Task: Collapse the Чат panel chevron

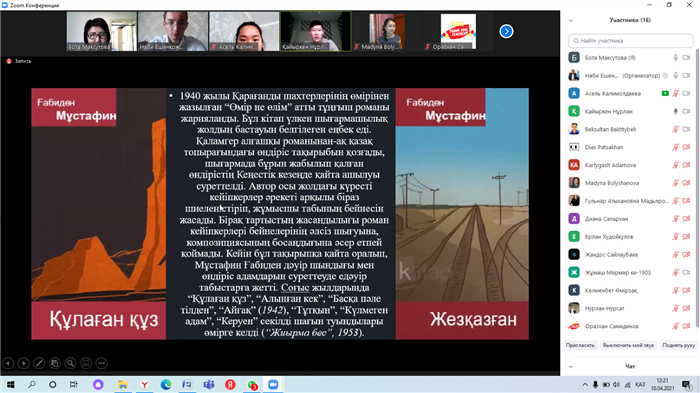Action: click(571, 367)
